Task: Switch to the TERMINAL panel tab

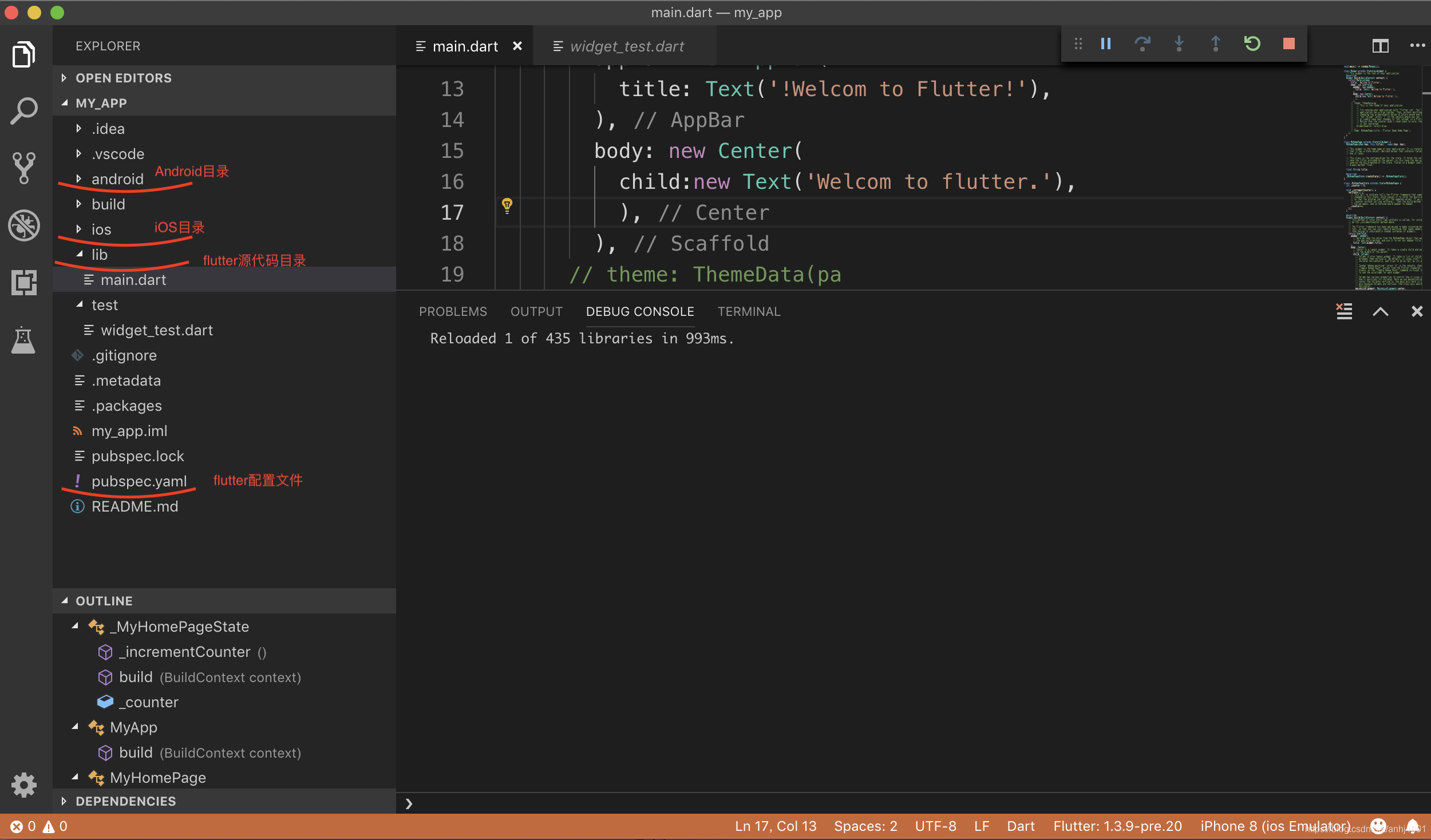Action: [749, 311]
